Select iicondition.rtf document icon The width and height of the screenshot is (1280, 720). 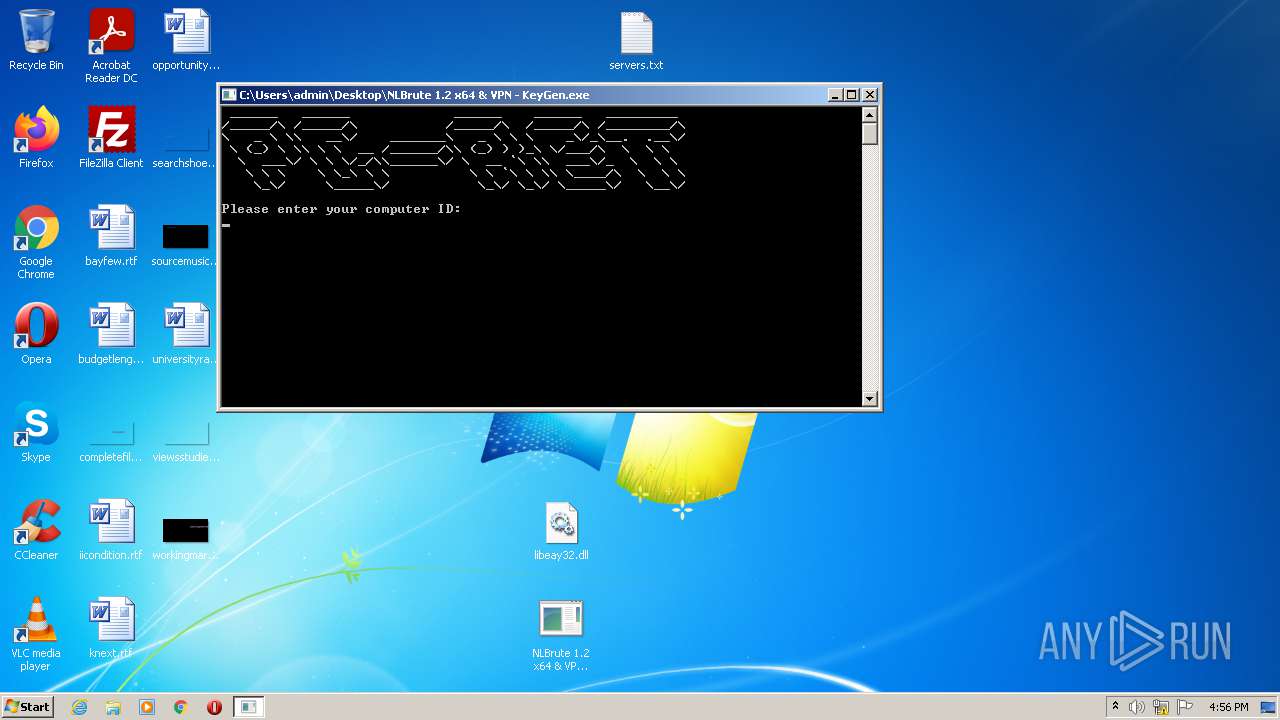point(111,530)
